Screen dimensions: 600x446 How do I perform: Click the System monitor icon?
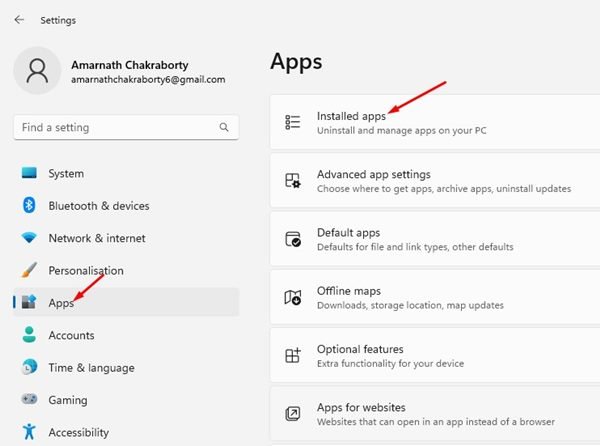coord(29,173)
